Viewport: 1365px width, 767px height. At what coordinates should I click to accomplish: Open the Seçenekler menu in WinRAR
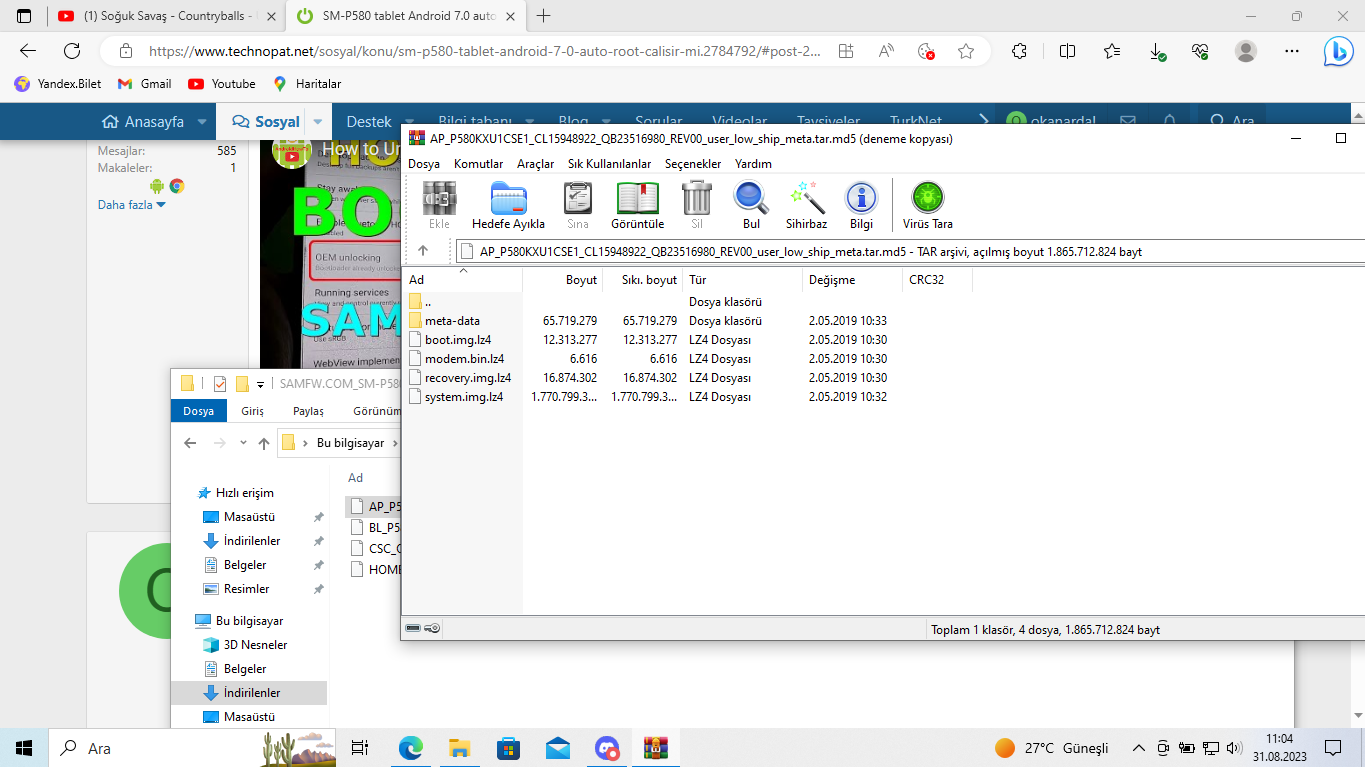coord(693,163)
